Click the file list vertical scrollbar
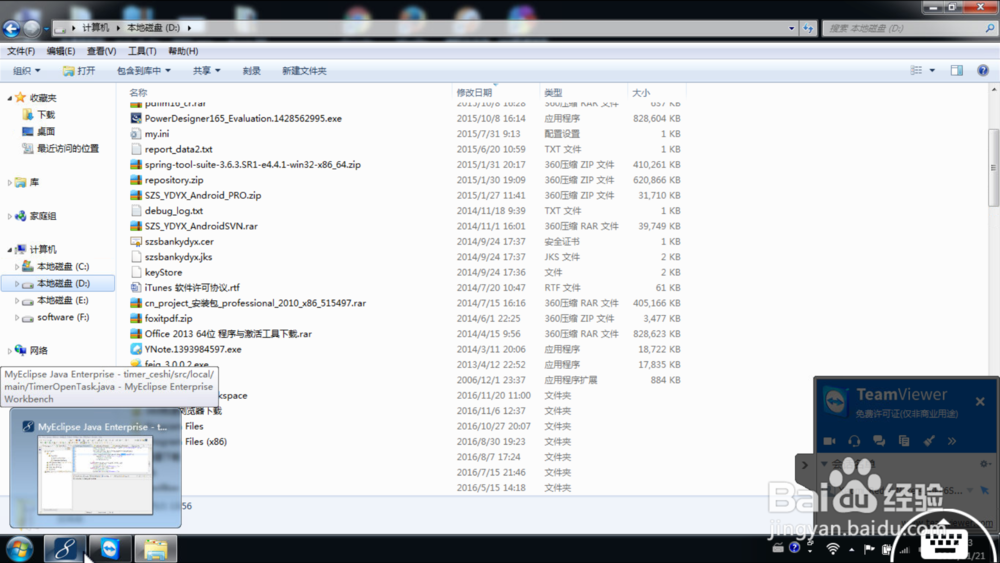 (993, 167)
